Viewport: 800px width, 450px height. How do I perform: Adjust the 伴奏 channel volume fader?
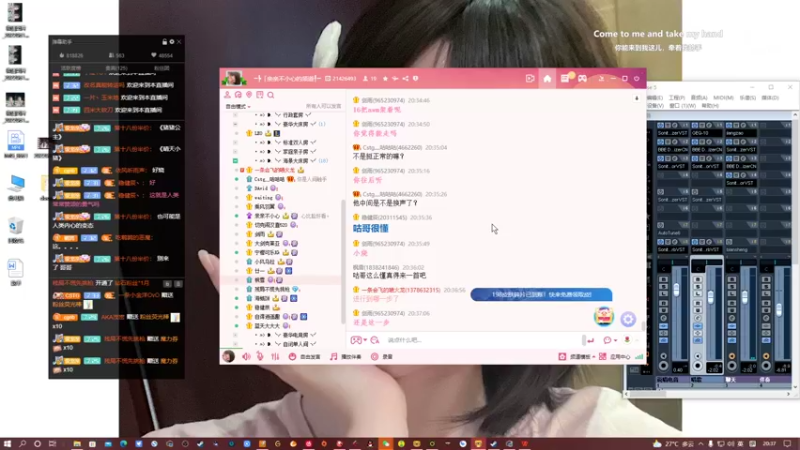click(779, 309)
